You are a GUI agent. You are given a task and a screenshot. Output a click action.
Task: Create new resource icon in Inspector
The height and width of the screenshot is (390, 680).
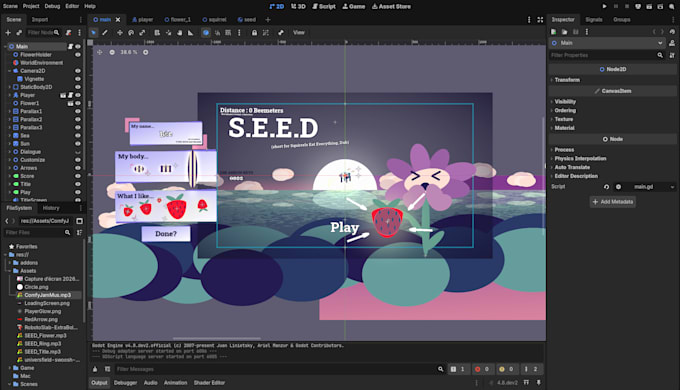point(554,32)
